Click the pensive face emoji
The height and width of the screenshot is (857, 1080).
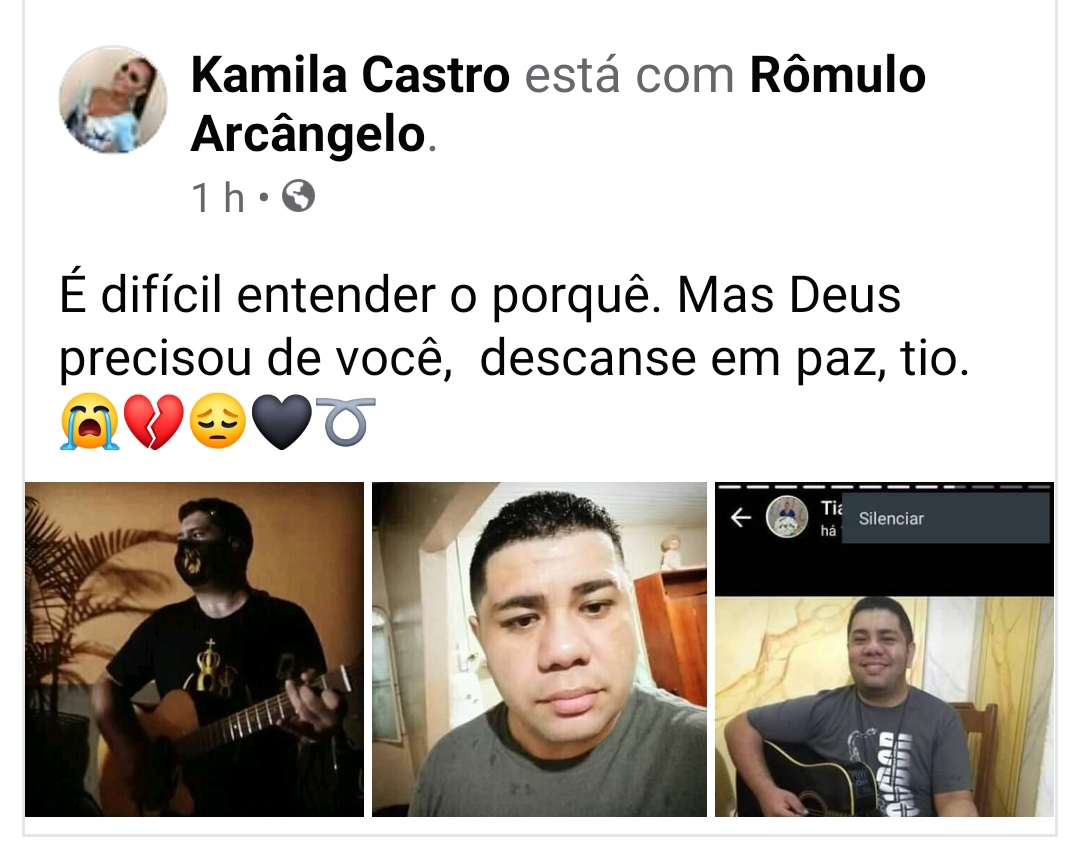[217, 422]
